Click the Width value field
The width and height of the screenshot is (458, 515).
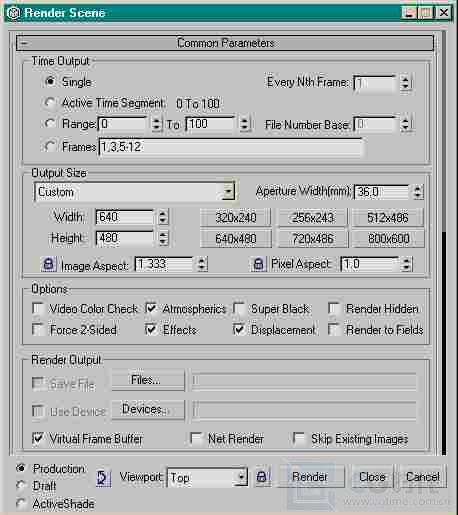(124, 217)
